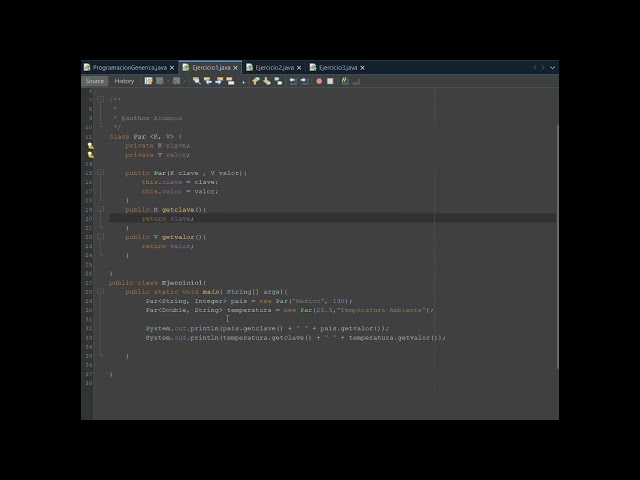640x480 pixels.
Task: Click 'pais.getvalor()' in println line
Action: pyautogui.click(x=353, y=328)
